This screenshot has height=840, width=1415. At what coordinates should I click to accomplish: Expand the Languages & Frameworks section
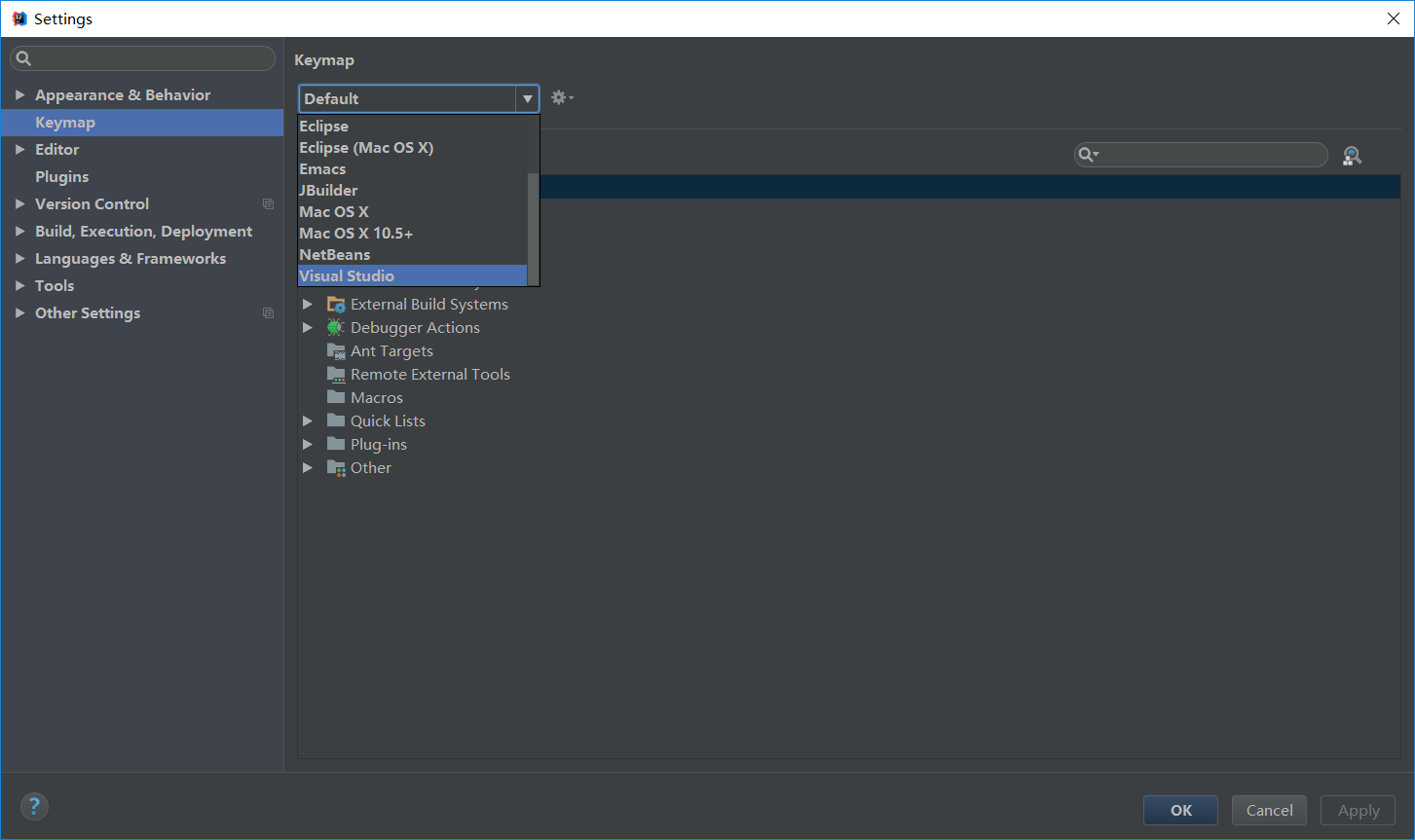(19, 258)
